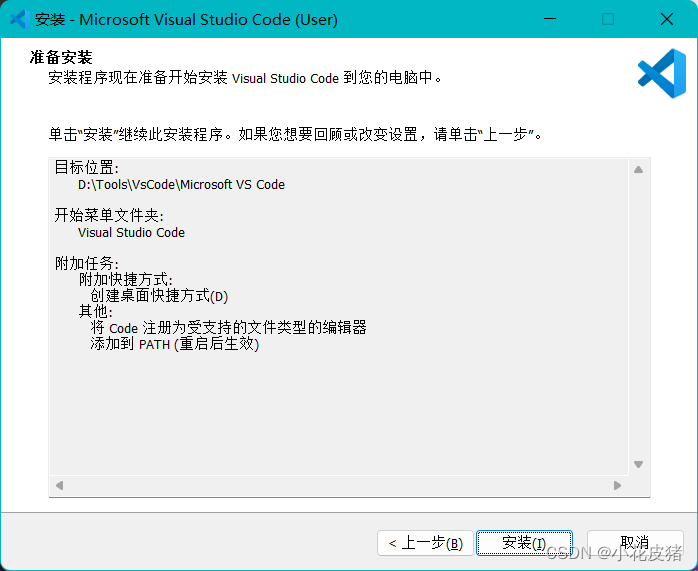Click the 其他 line

click(96, 311)
